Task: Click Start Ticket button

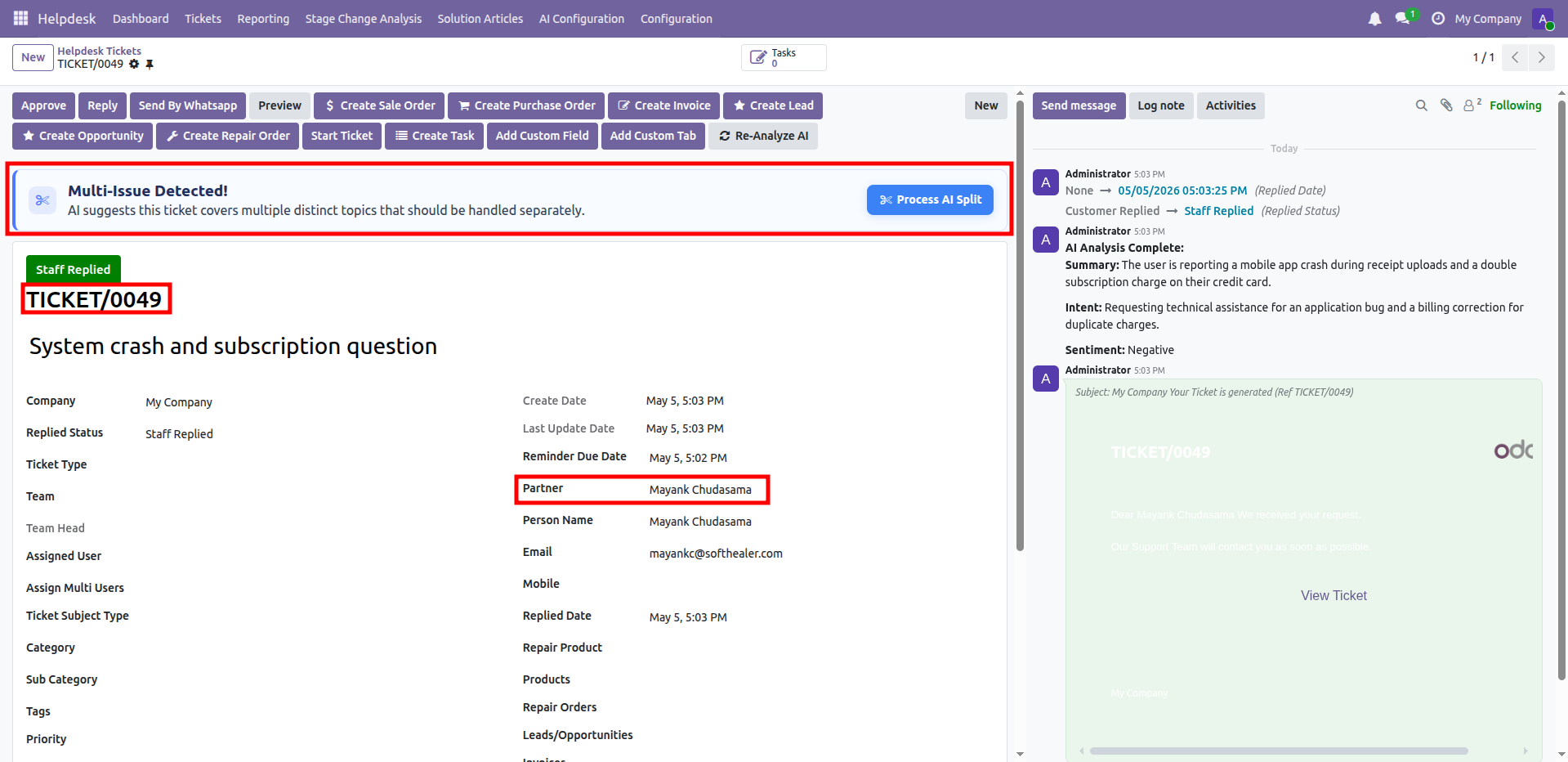Action: pyautogui.click(x=342, y=136)
